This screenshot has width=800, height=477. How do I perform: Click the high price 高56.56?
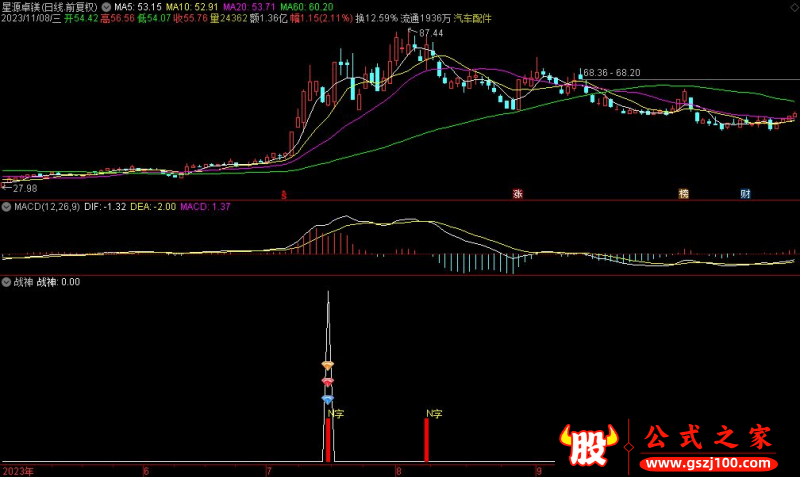pyautogui.click(x=117, y=18)
